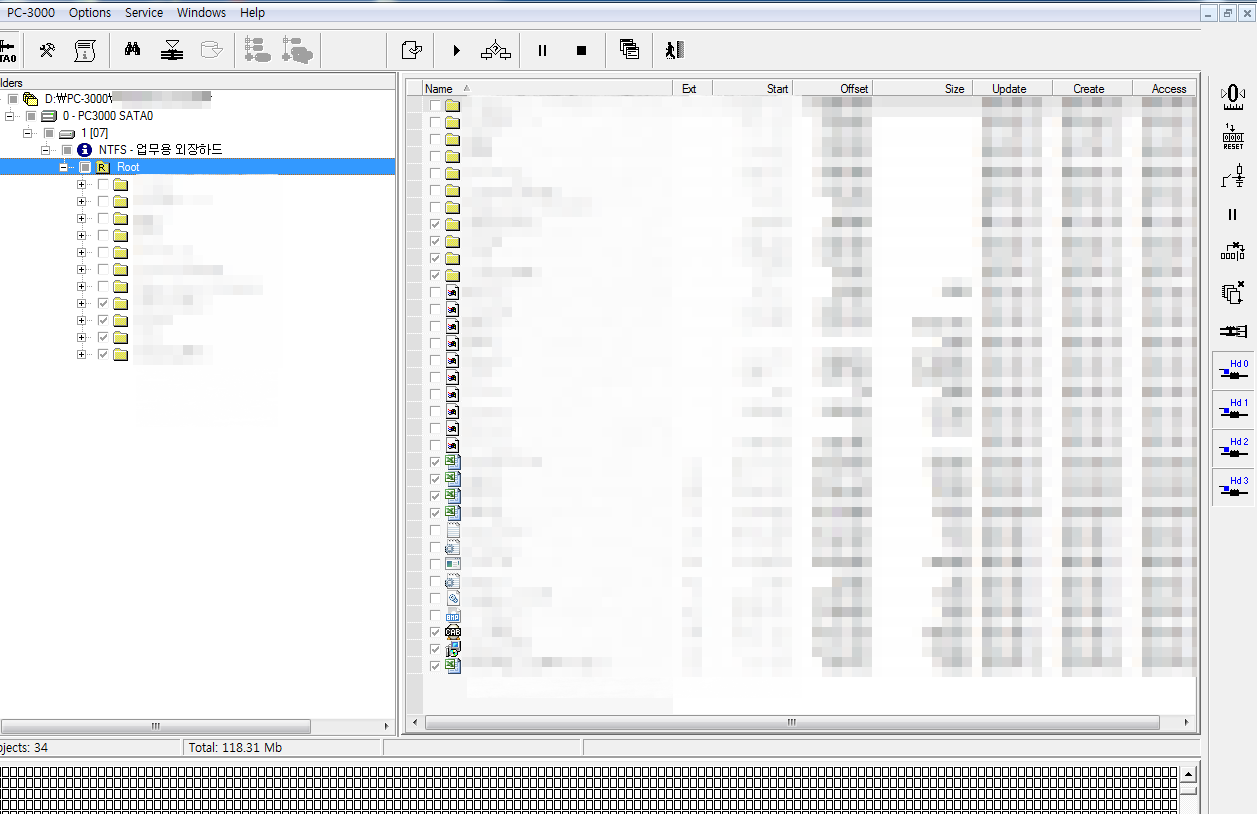This screenshot has height=814, width=1257.
Task: Open the hammer and wrench utilities tool
Action: tap(47, 50)
